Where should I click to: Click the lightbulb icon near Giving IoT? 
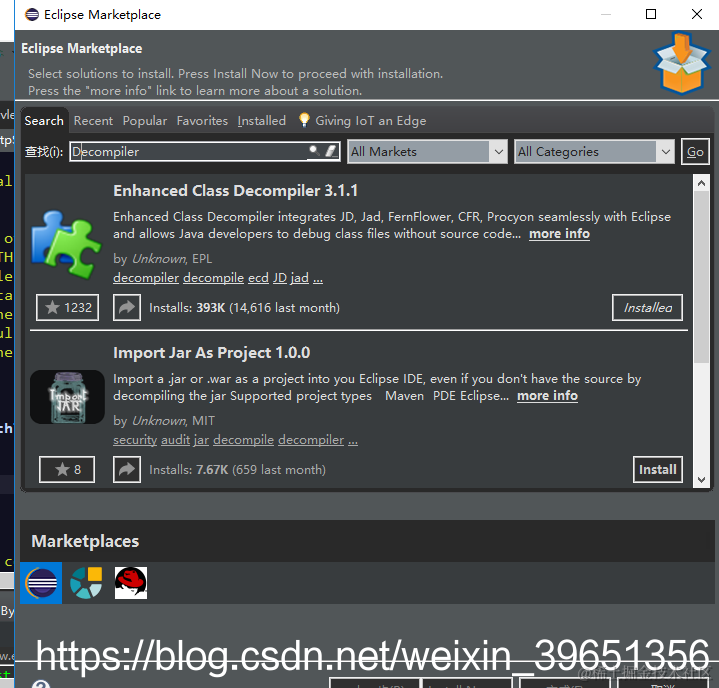point(304,120)
